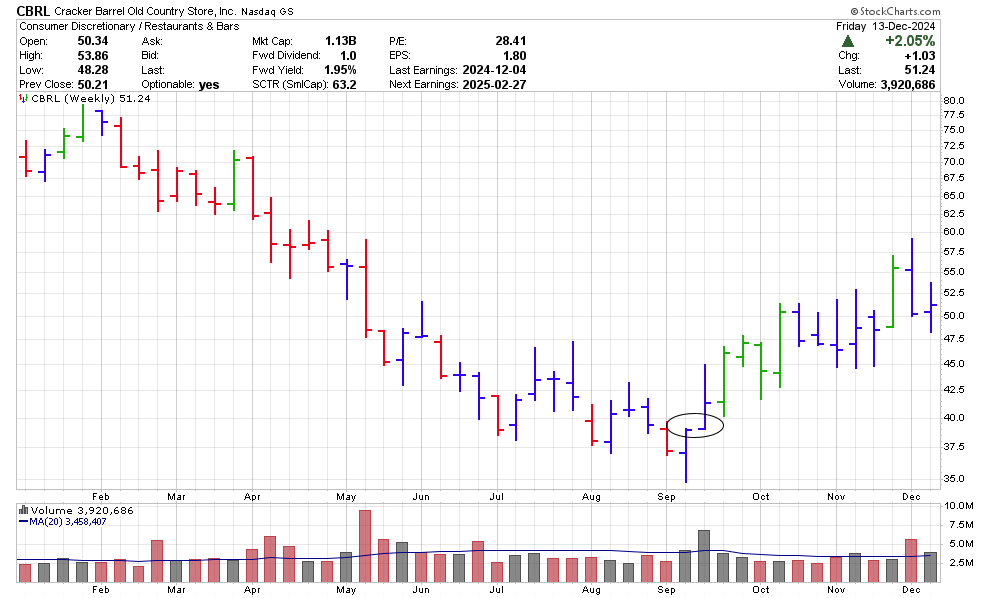This screenshot has height=598, width=990.
Task: Click the +2.05% percent change value
Action: 910,41
